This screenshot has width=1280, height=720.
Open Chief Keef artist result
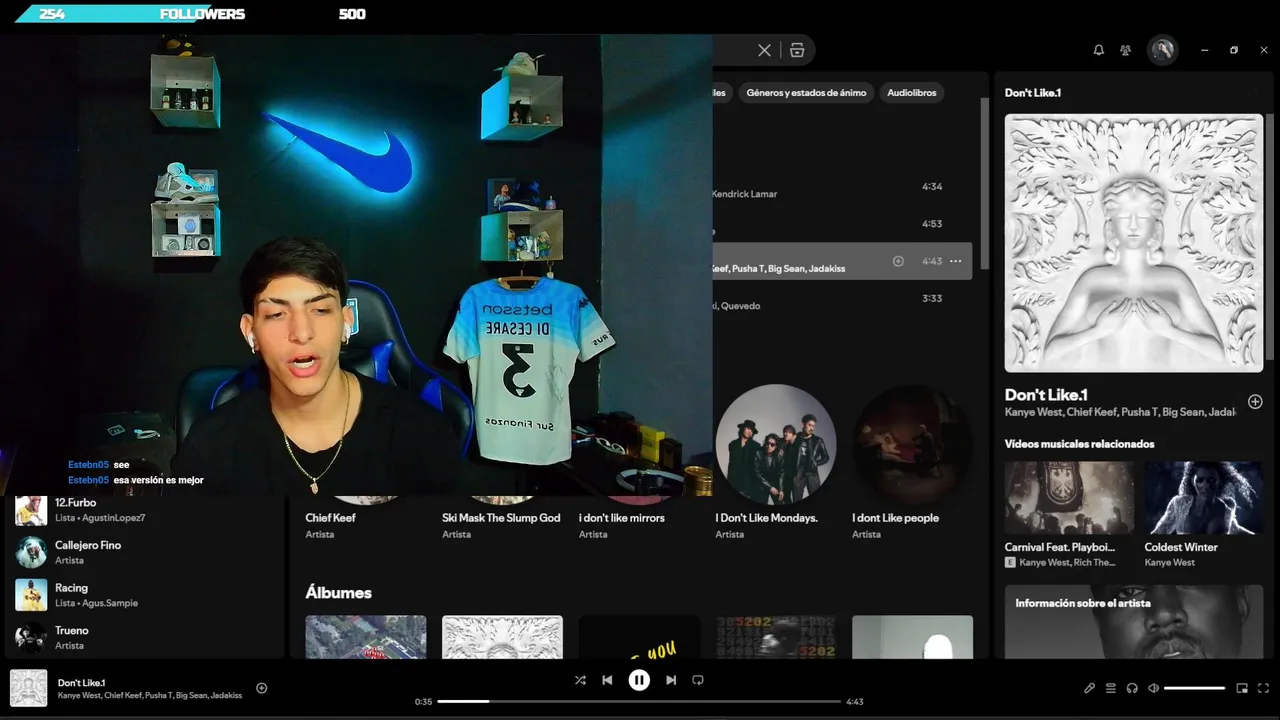pyautogui.click(x=331, y=518)
